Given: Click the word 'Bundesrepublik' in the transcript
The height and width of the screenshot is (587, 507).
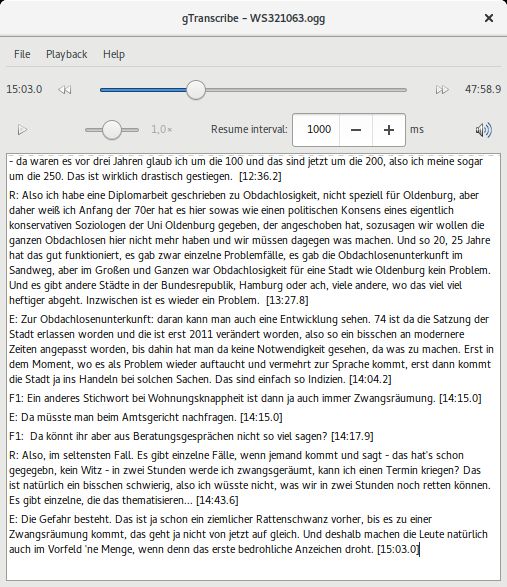Looking at the screenshot, I should point(198,285).
